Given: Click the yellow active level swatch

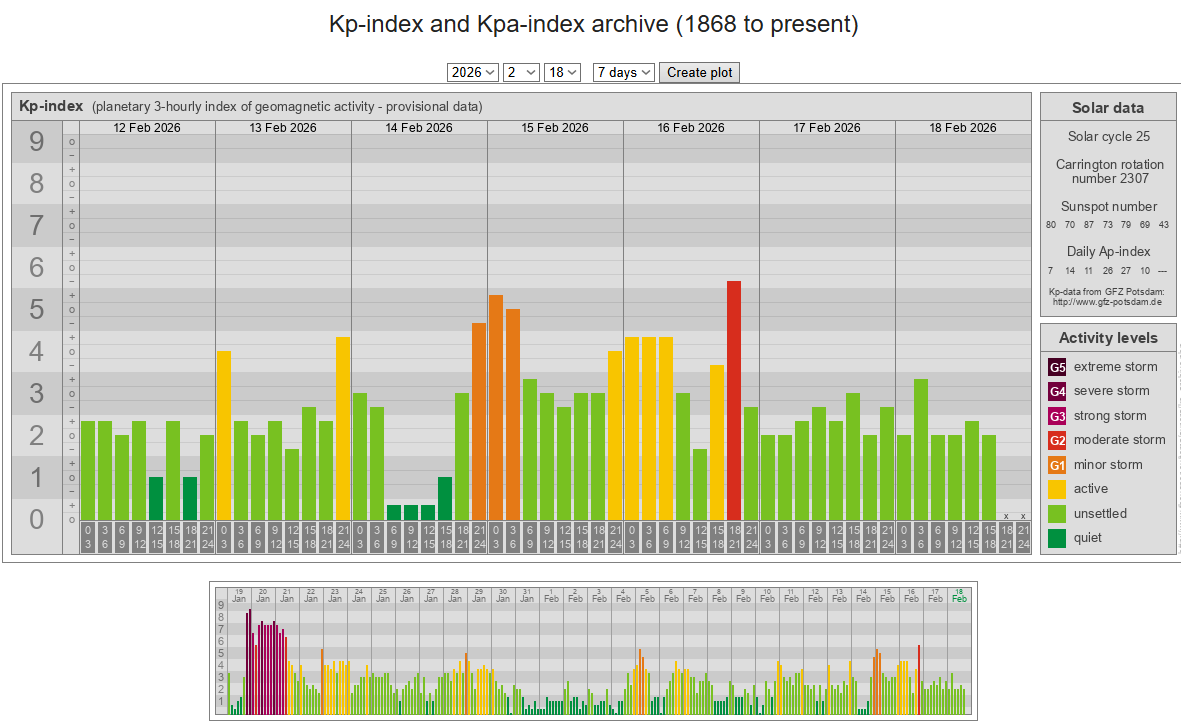Looking at the screenshot, I should point(1057,489).
